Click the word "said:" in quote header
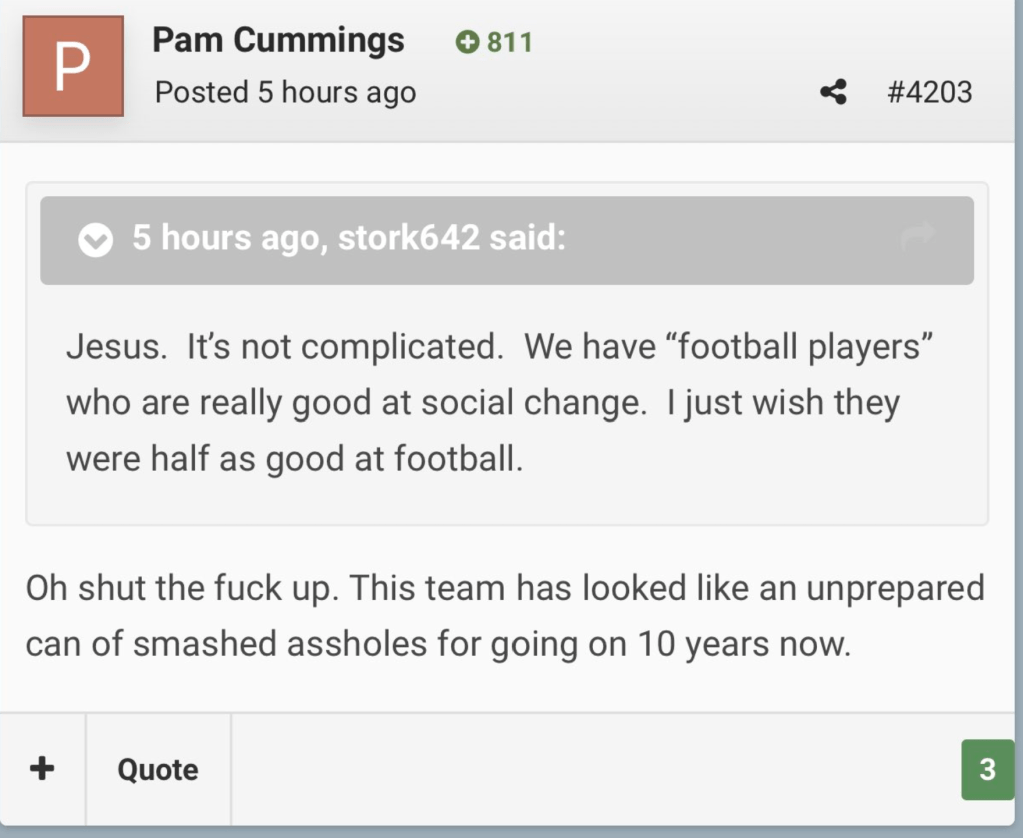Screen dimensions: 1023x838 (x=527, y=240)
